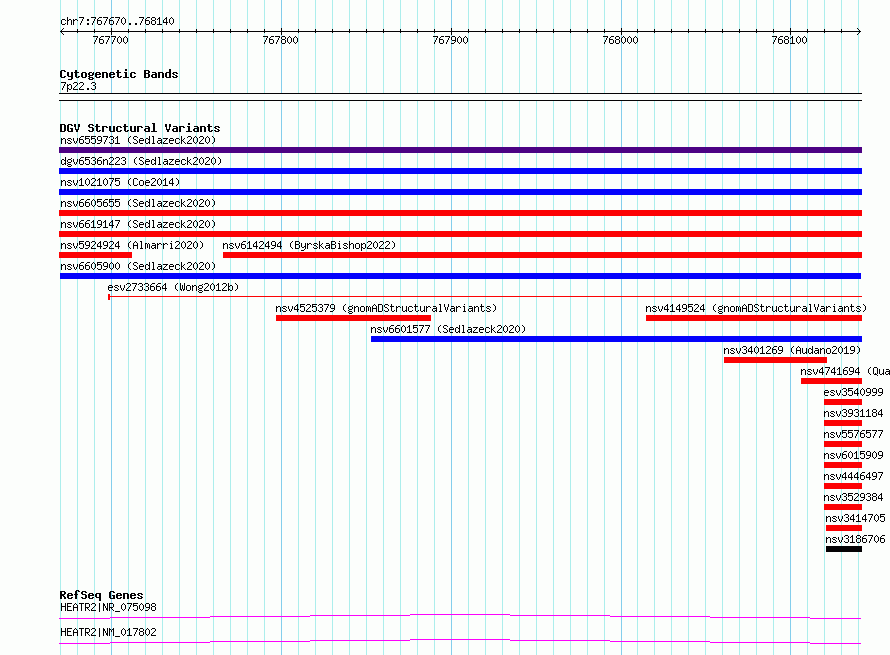The width and height of the screenshot is (890, 655).
Task: Select the nsv4446497 variant label
Action: click(853, 476)
